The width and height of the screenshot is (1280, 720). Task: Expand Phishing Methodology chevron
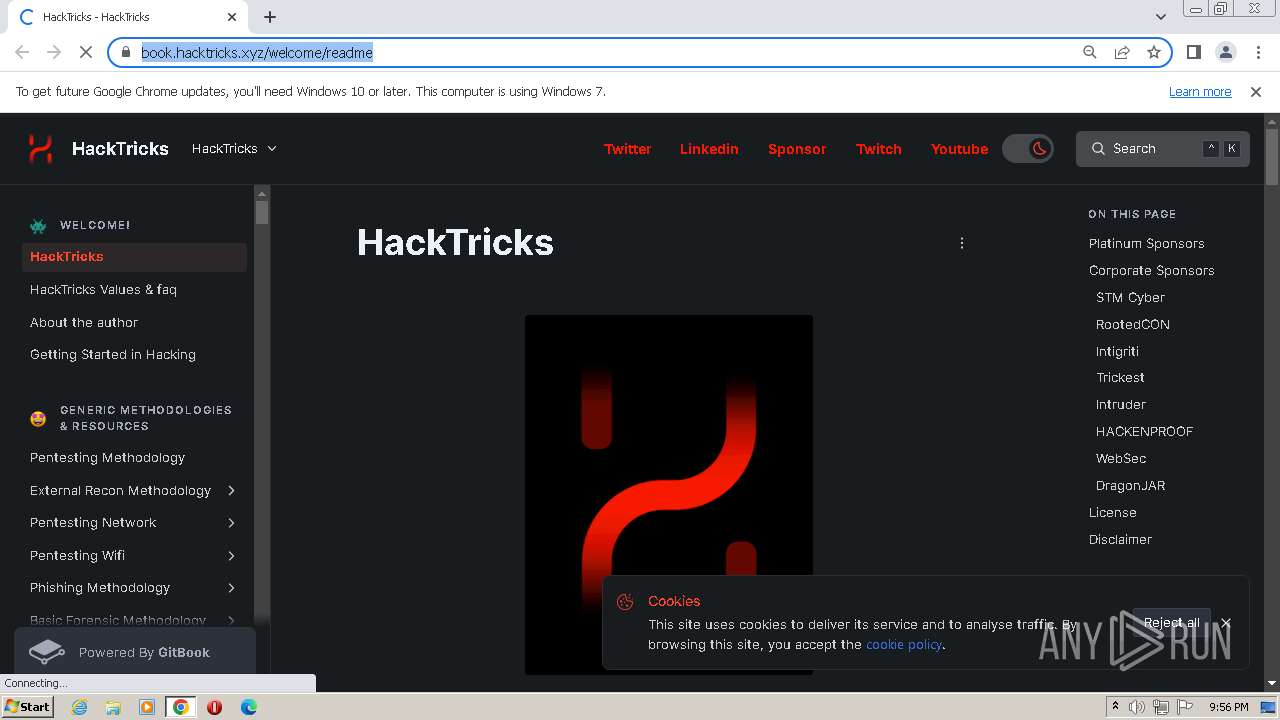231,588
